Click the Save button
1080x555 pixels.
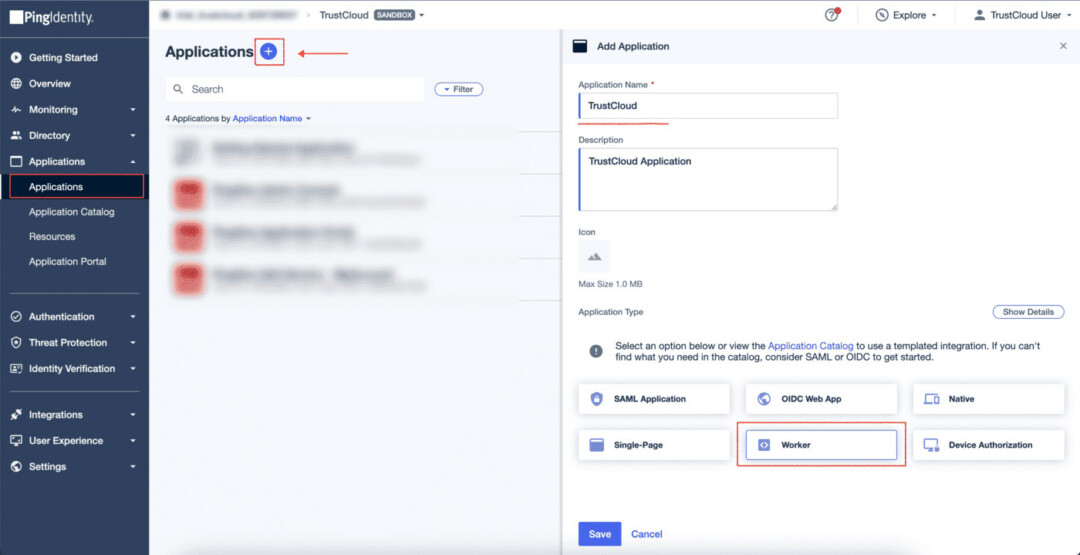pos(599,534)
